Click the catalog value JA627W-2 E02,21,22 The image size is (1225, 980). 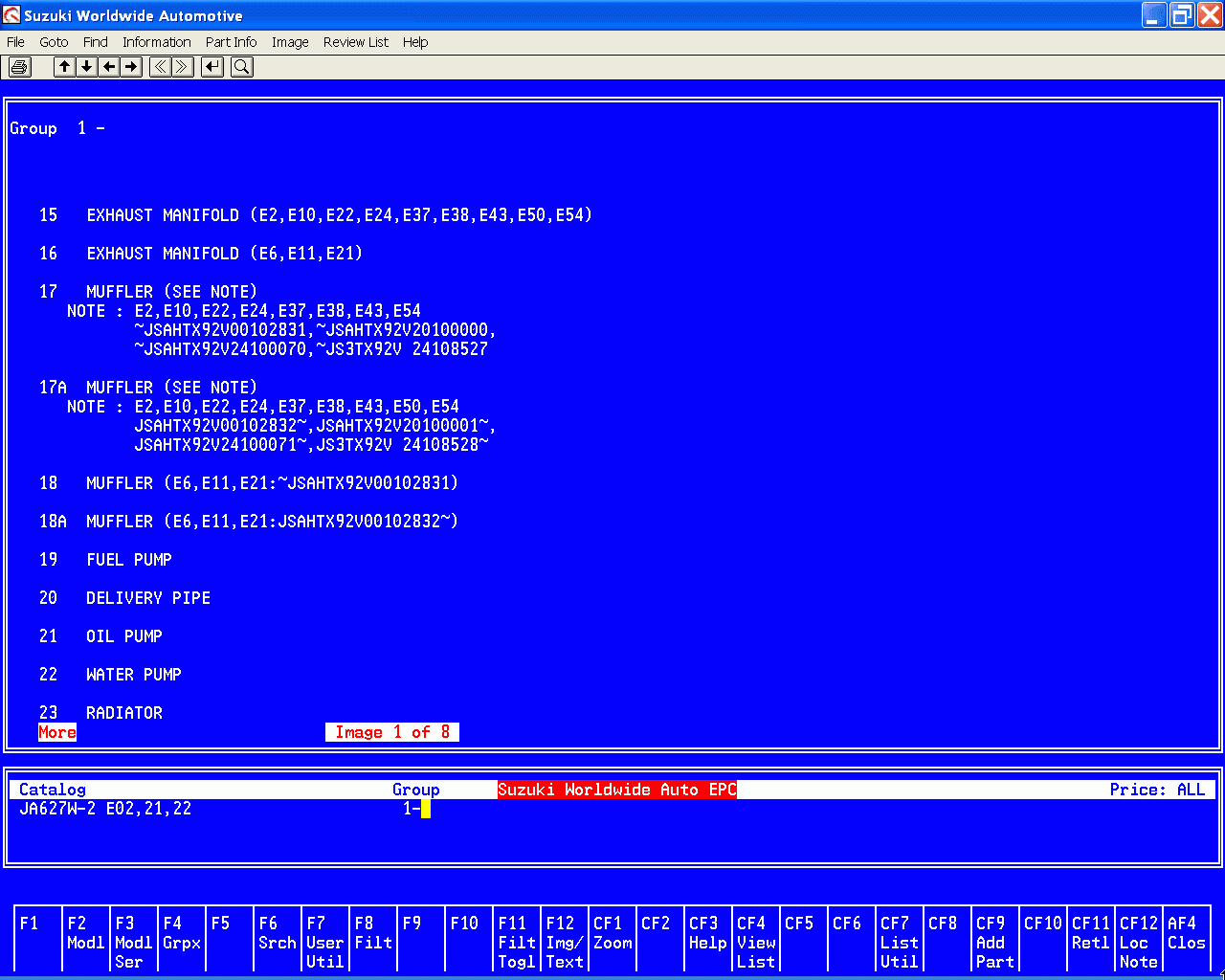(105, 809)
